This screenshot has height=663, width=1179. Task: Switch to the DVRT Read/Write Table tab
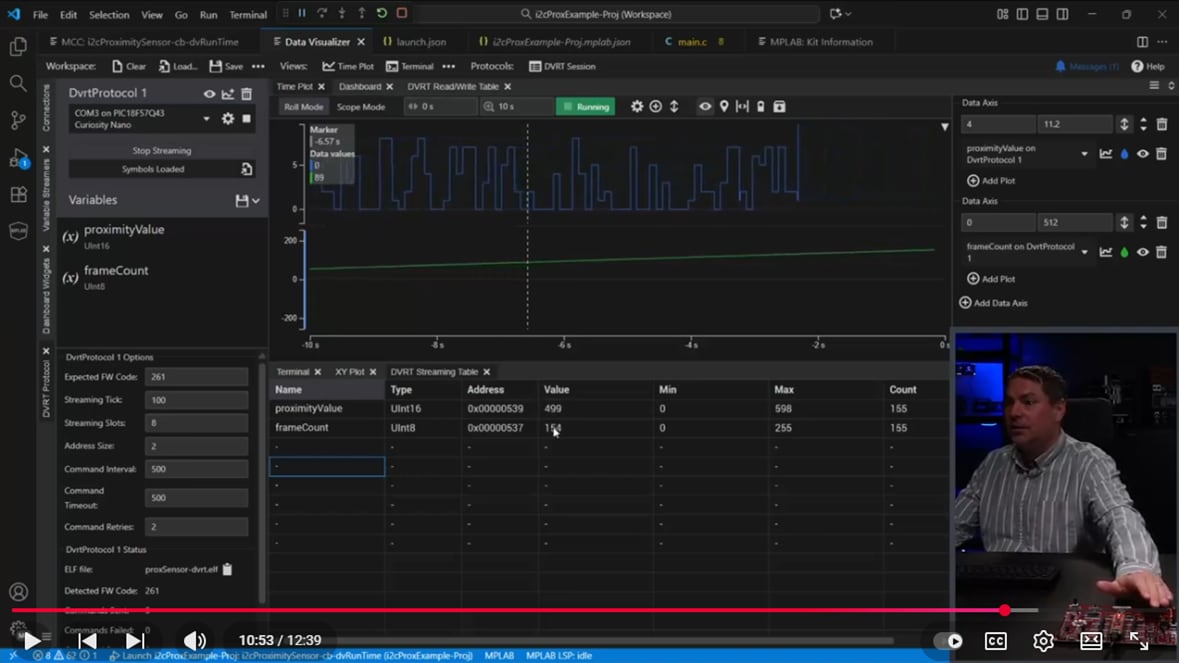click(x=453, y=87)
